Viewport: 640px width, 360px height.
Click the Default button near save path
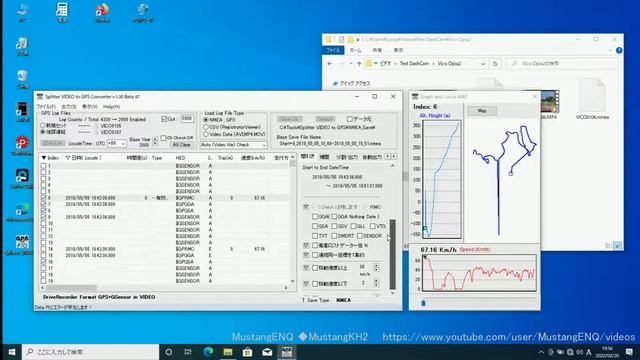click(325, 119)
